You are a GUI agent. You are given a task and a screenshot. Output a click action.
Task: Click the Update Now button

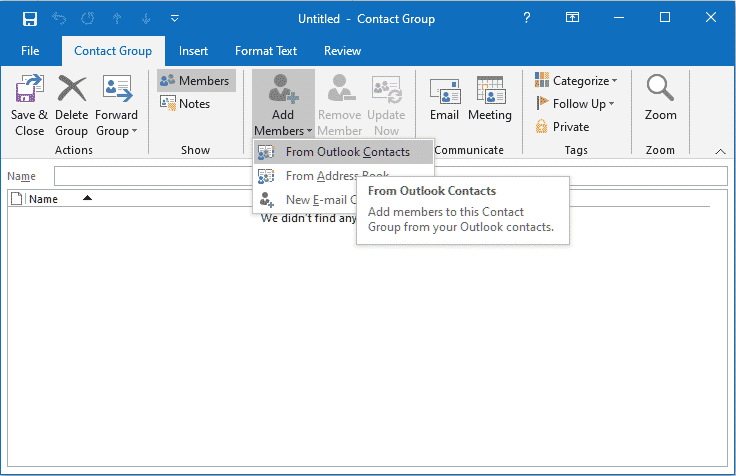click(386, 105)
